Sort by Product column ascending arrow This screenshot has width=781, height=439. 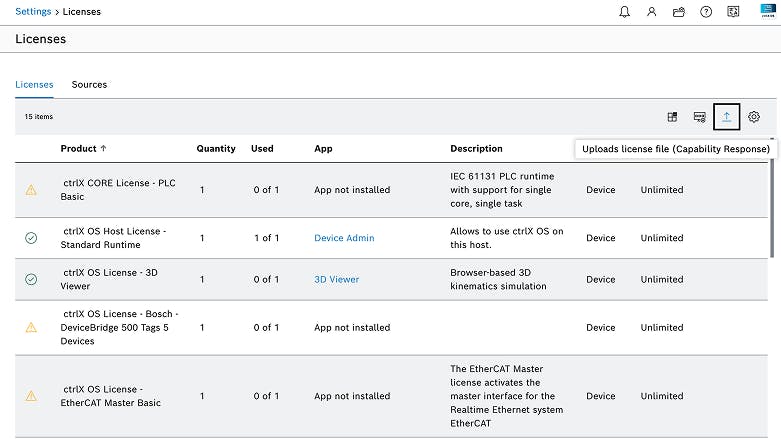point(104,148)
